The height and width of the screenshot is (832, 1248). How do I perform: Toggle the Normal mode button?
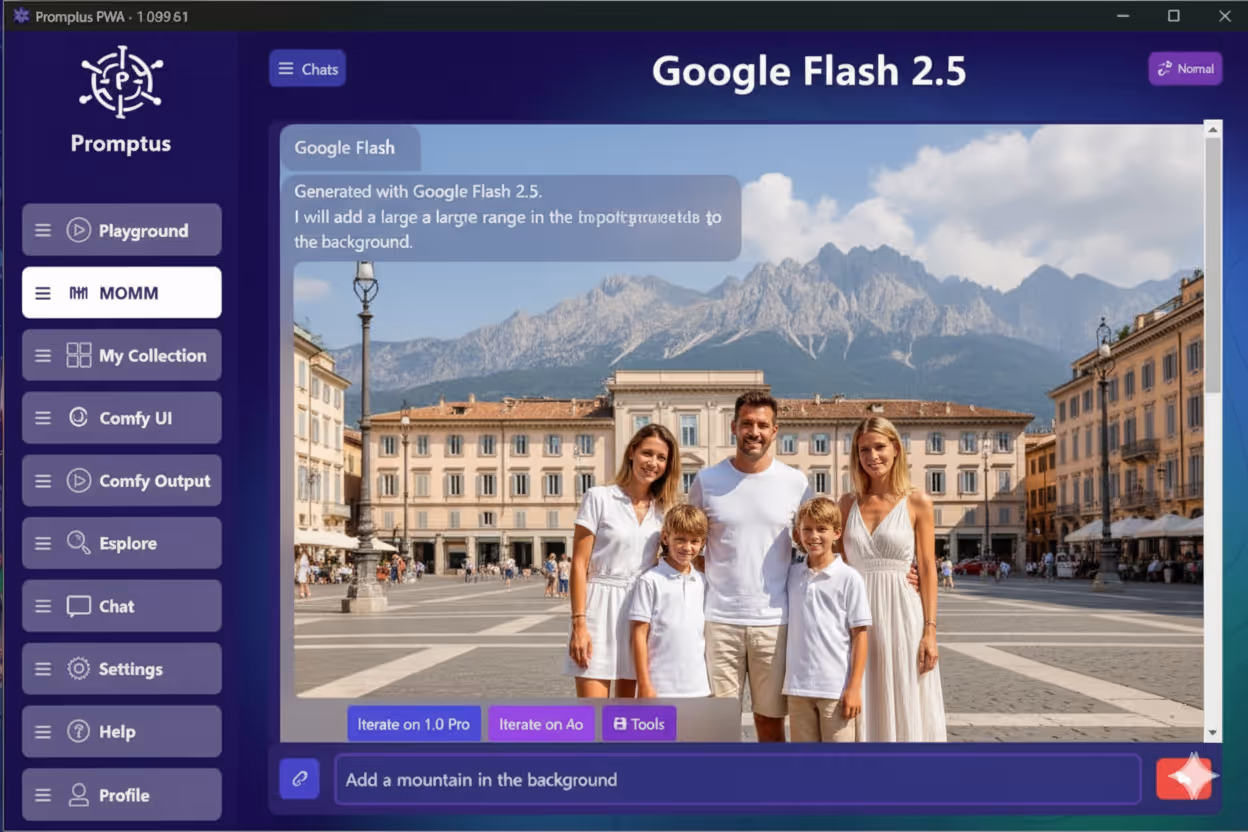coord(1185,68)
